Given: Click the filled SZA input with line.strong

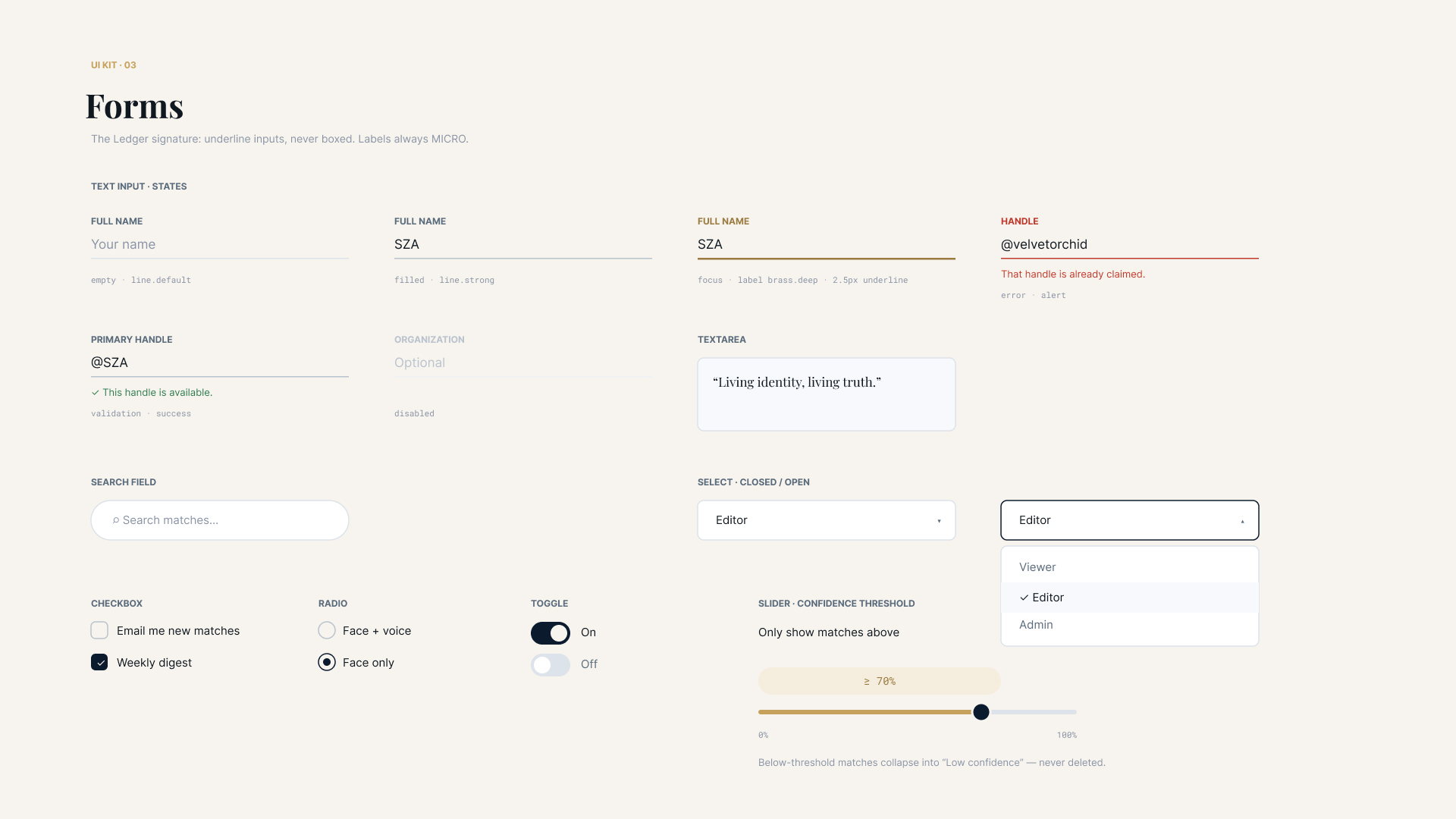Looking at the screenshot, I should coord(523,245).
